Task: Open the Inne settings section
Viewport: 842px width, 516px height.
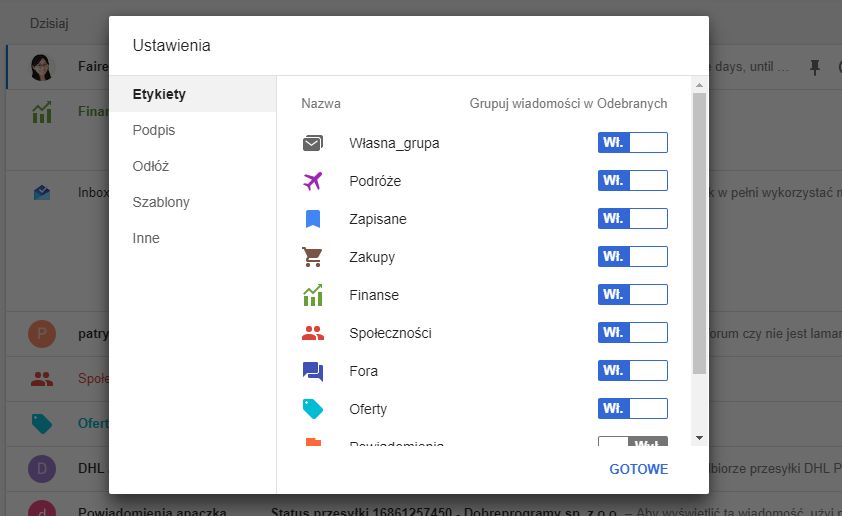Action: pos(146,238)
